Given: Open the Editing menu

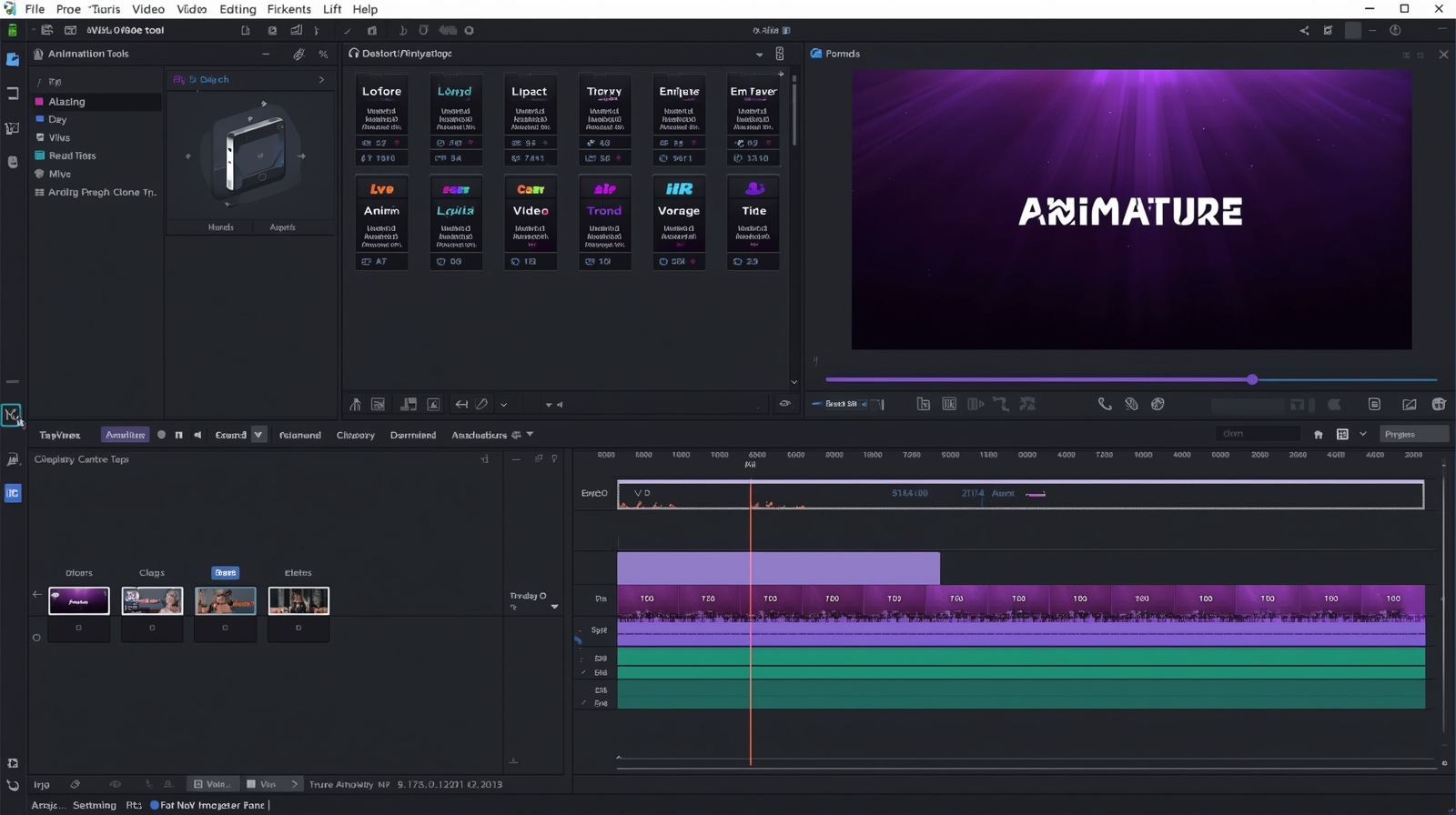Looking at the screenshot, I should pos(238,9).
